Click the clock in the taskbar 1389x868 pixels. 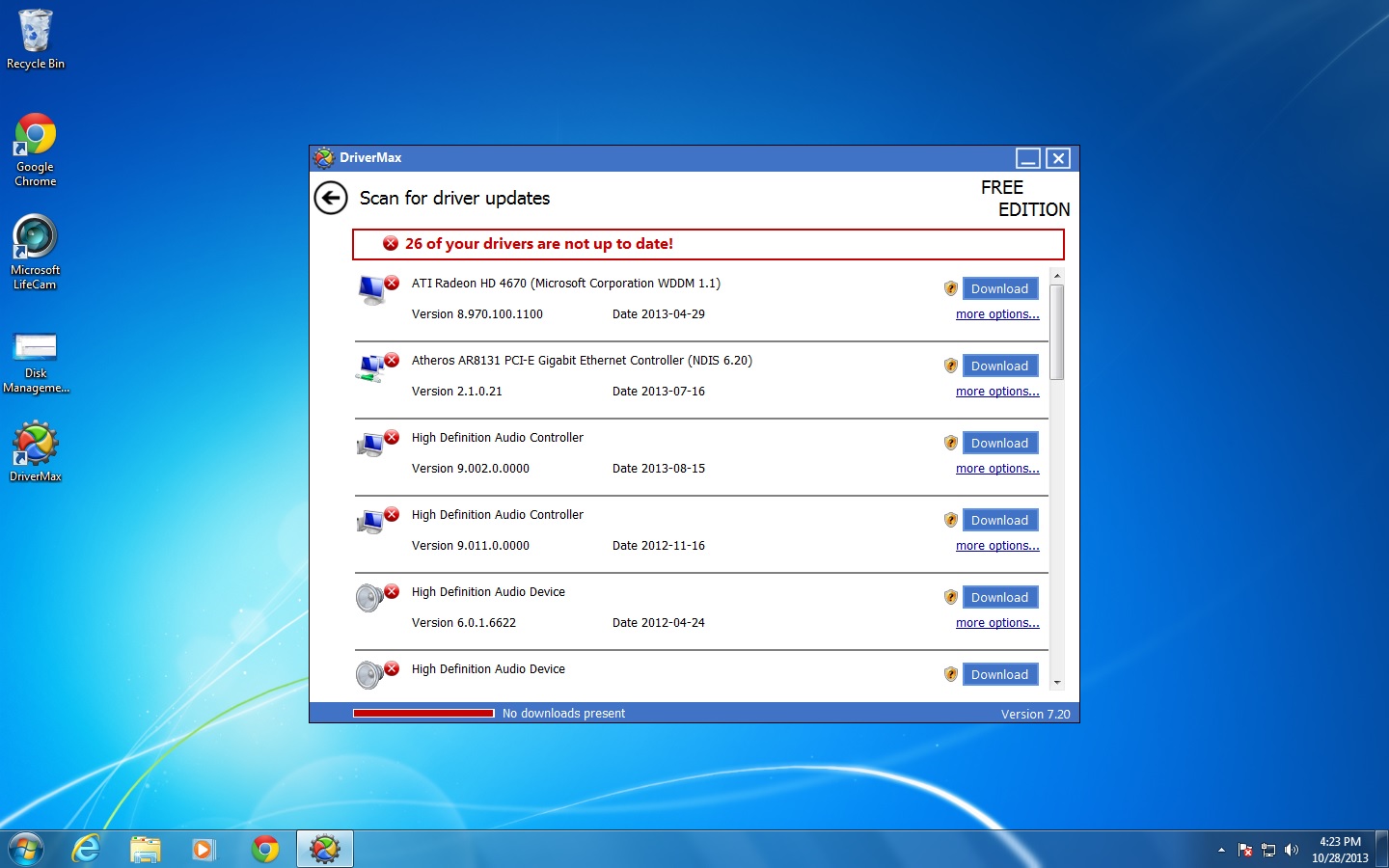(x=1340, y=850)
